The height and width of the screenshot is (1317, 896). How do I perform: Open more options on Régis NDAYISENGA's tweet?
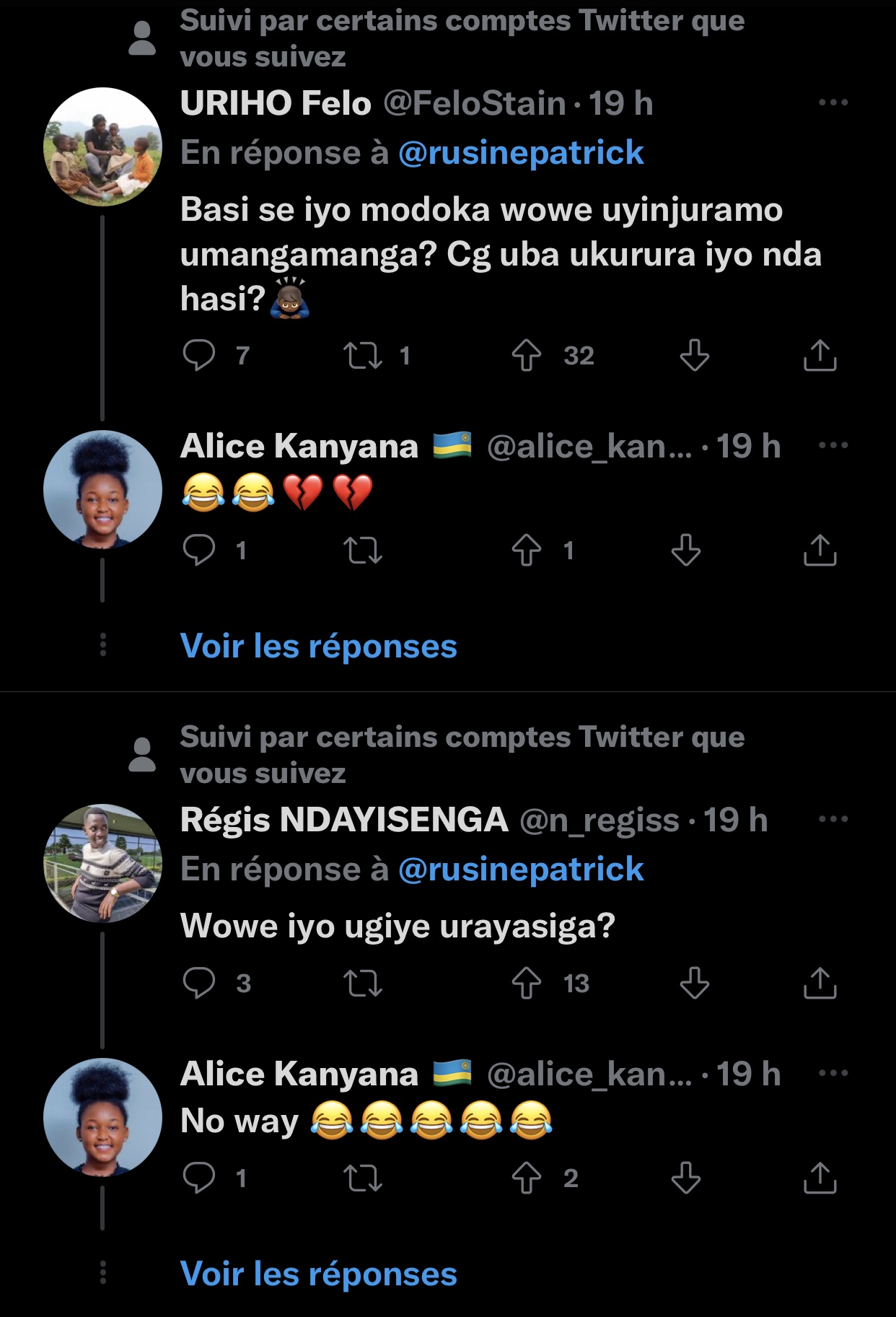[833, 819]
